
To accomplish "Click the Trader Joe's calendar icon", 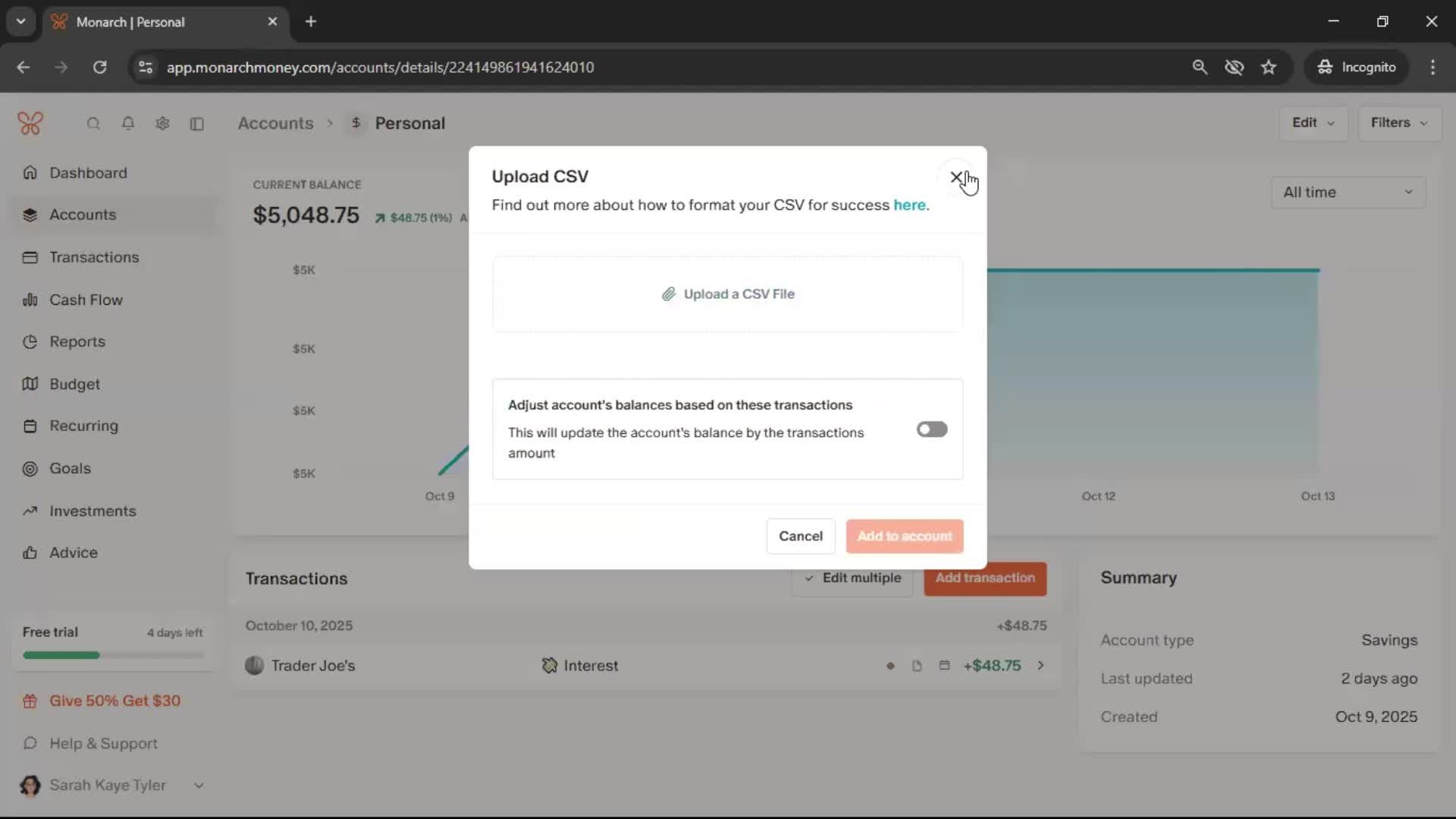I will coord(944,666).
